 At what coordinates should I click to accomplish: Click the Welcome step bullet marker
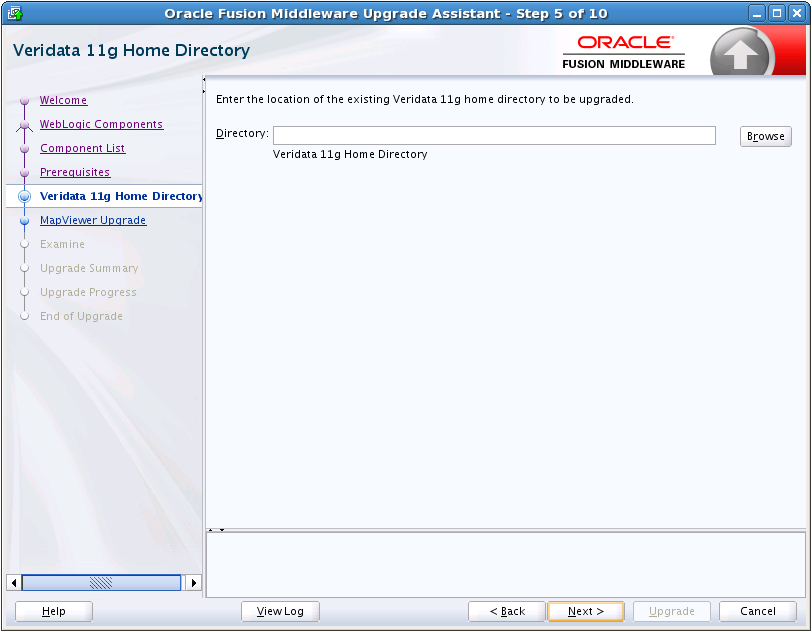[24, 100]
